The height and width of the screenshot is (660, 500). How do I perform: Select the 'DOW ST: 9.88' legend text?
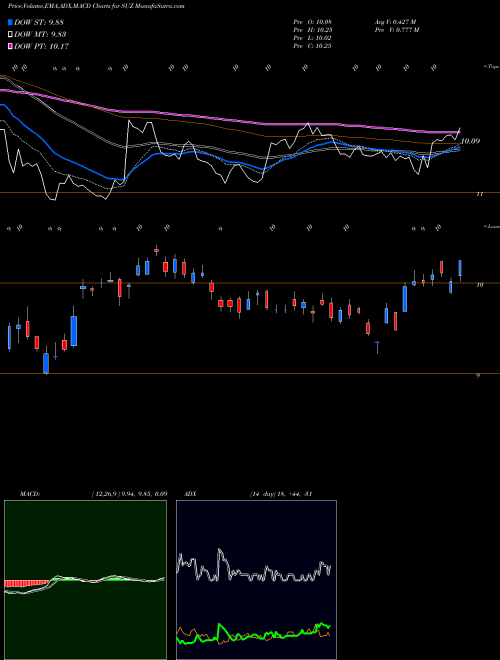[39, 22]
